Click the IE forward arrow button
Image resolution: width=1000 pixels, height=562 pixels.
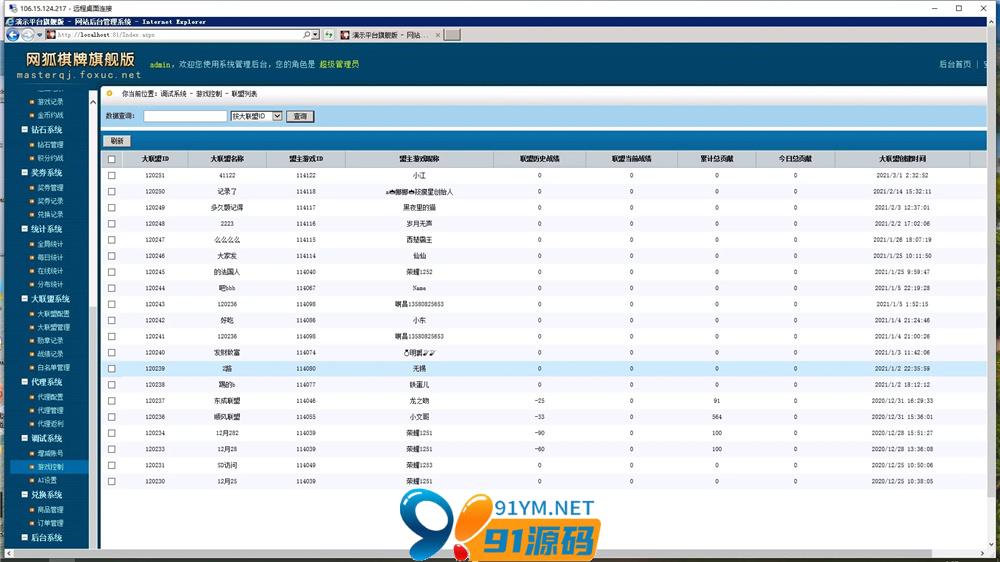click(27, 35)
